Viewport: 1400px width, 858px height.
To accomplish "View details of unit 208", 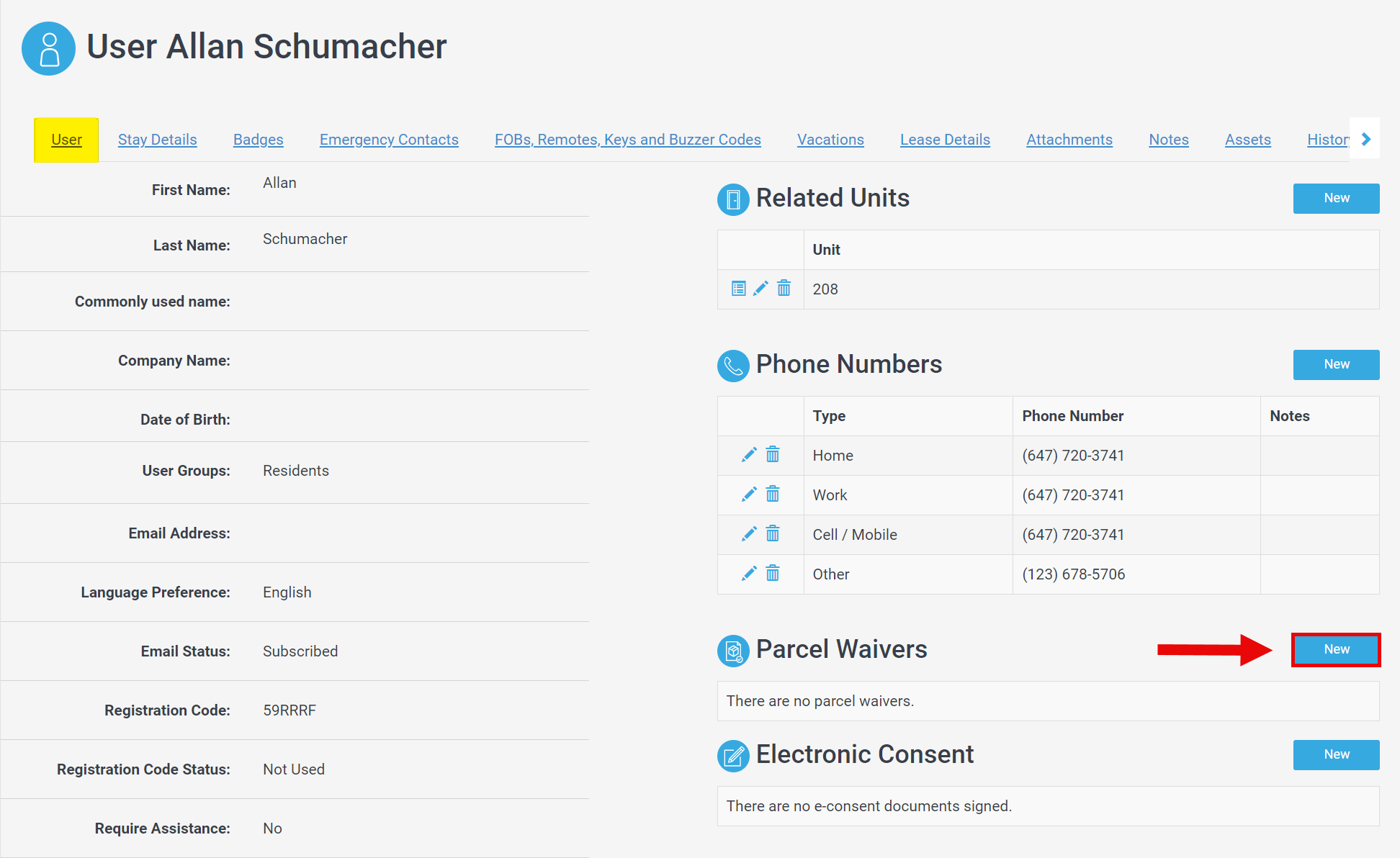I will [738, 289].
